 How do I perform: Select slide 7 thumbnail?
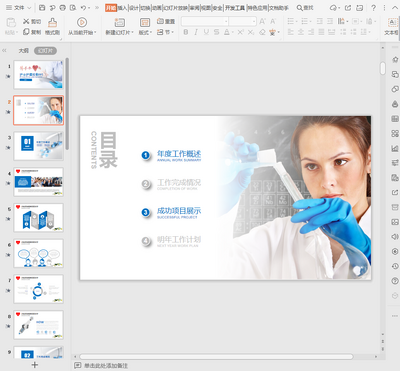(38, 289)
